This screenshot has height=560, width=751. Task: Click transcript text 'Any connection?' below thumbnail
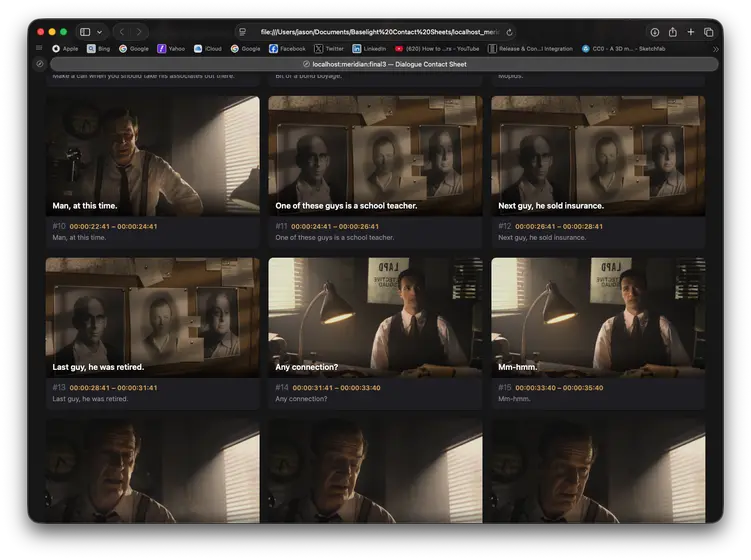[301, 399]
